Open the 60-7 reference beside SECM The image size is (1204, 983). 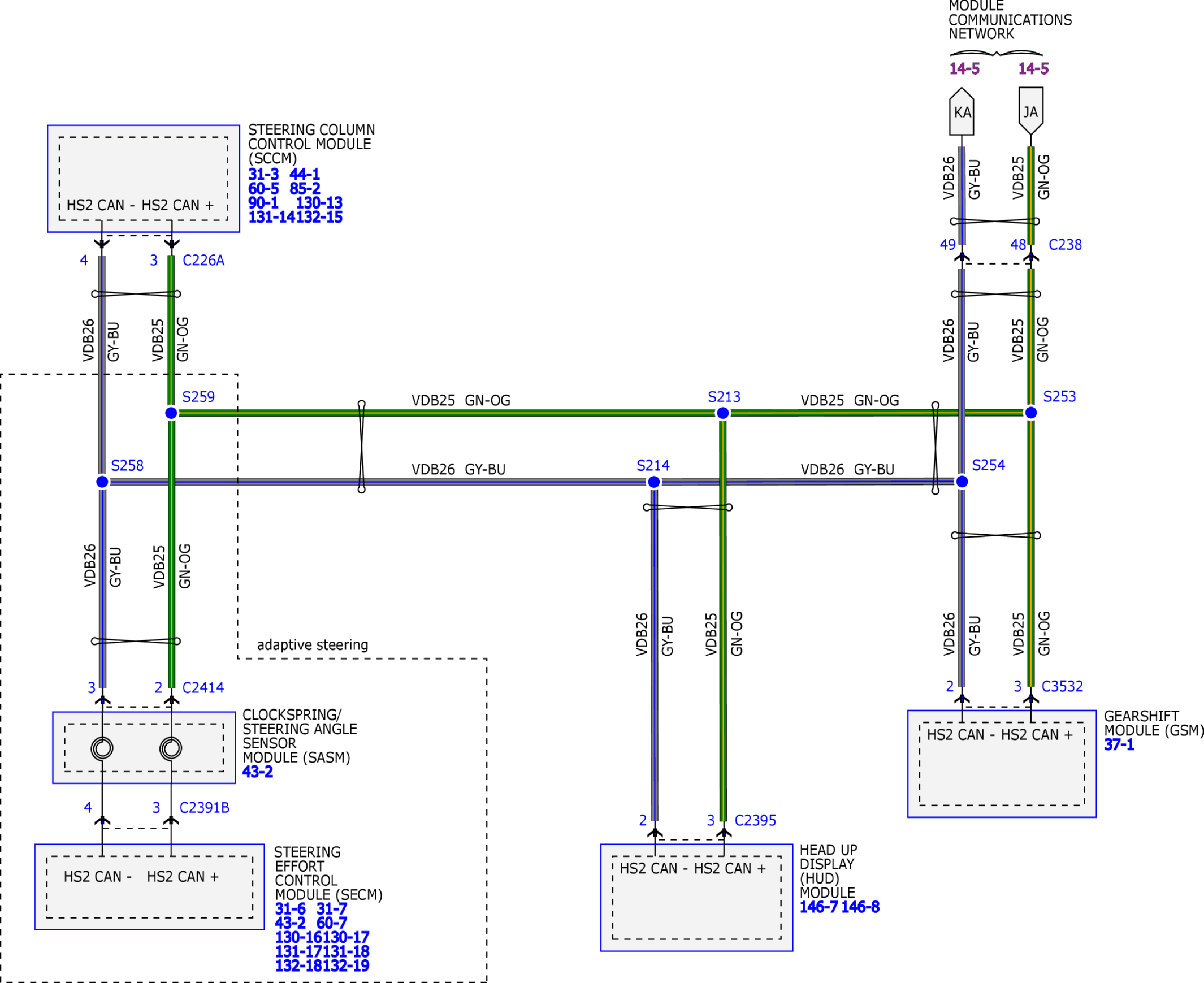pos(332,923)
